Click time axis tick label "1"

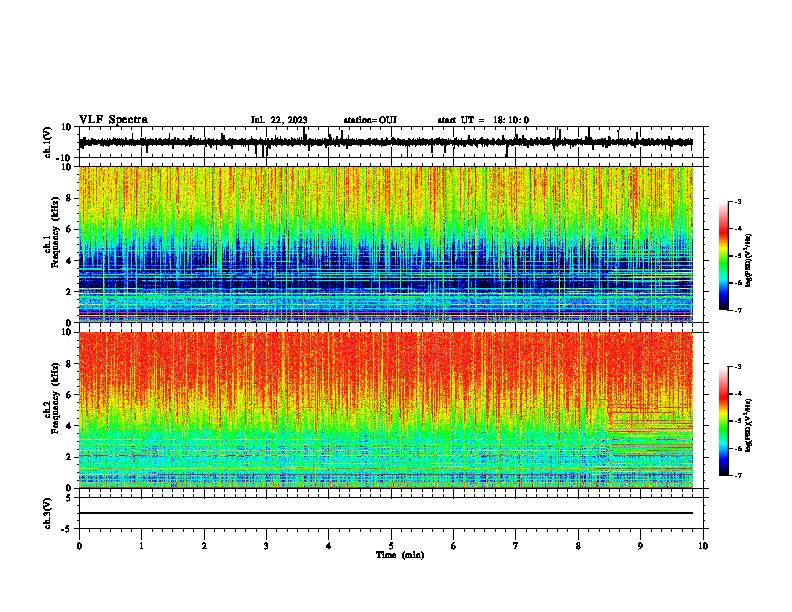141,546
